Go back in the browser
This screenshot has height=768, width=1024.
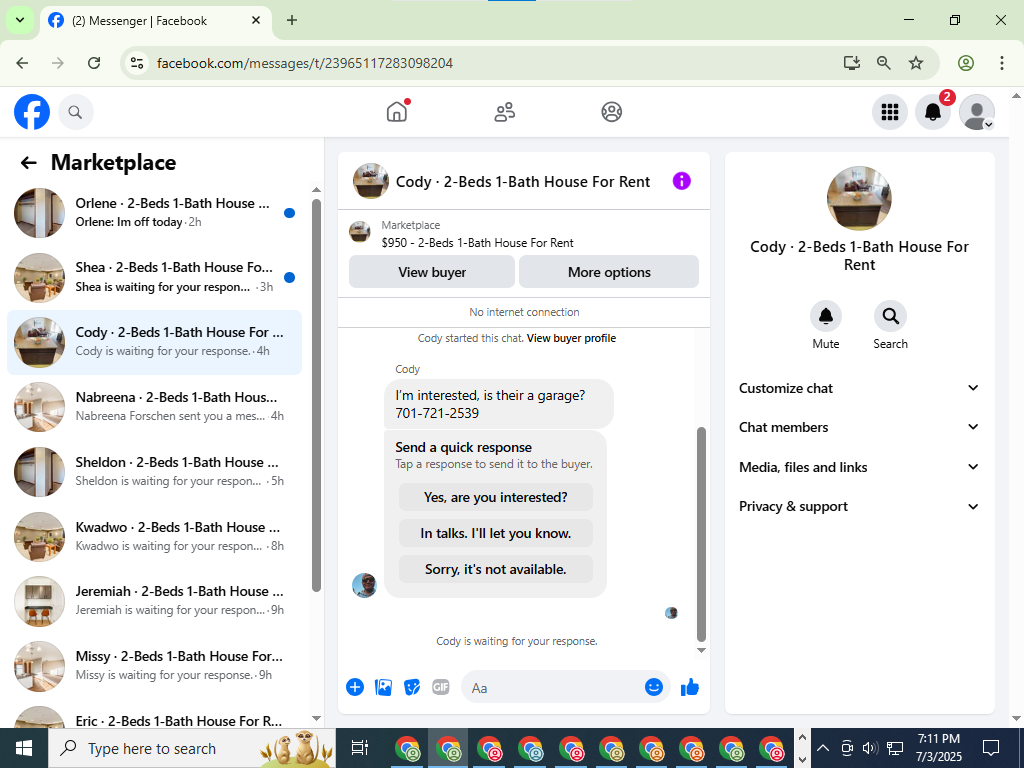coord(22,63)
